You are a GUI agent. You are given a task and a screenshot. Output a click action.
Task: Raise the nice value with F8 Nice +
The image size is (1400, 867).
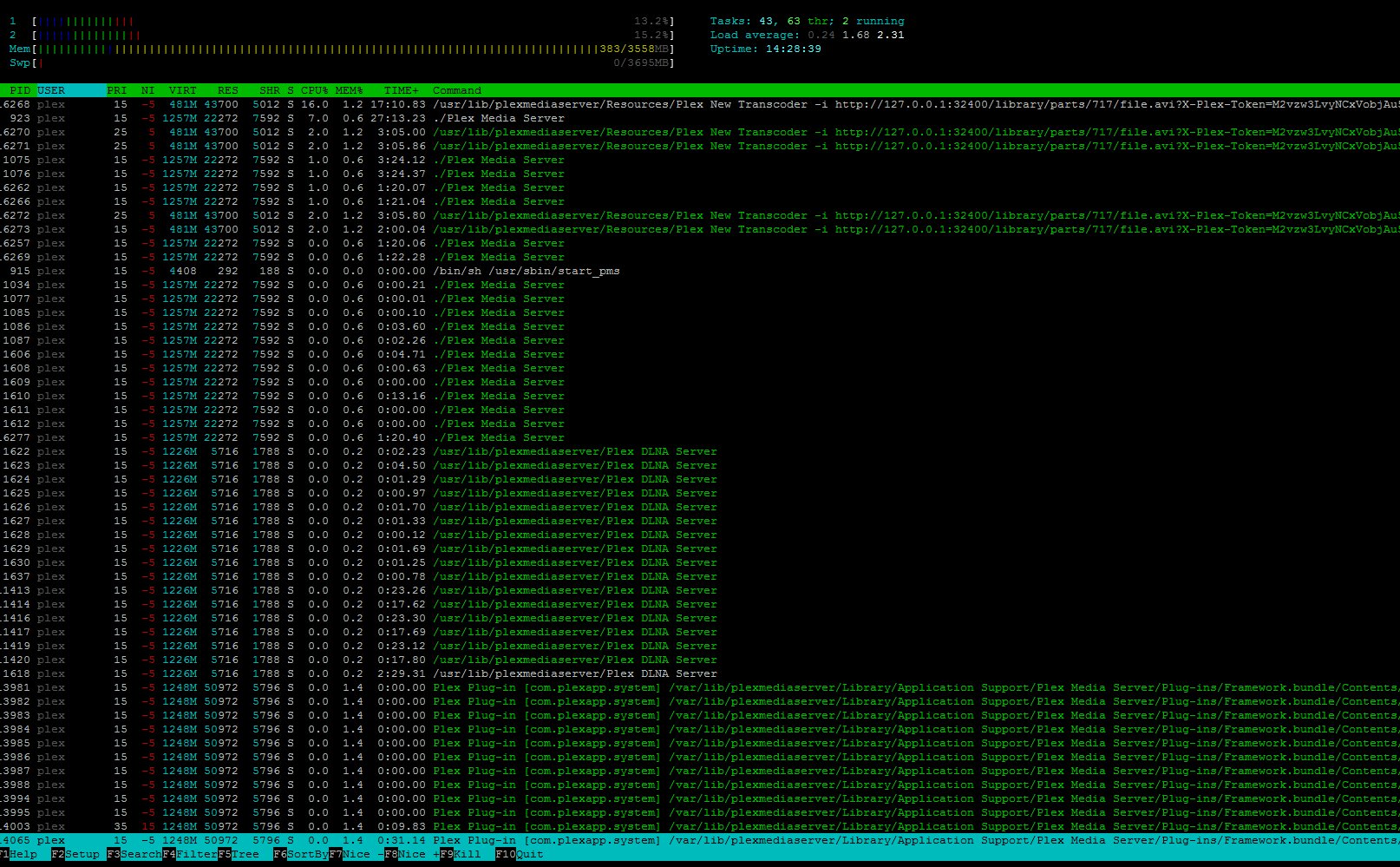tap(412, 854)
